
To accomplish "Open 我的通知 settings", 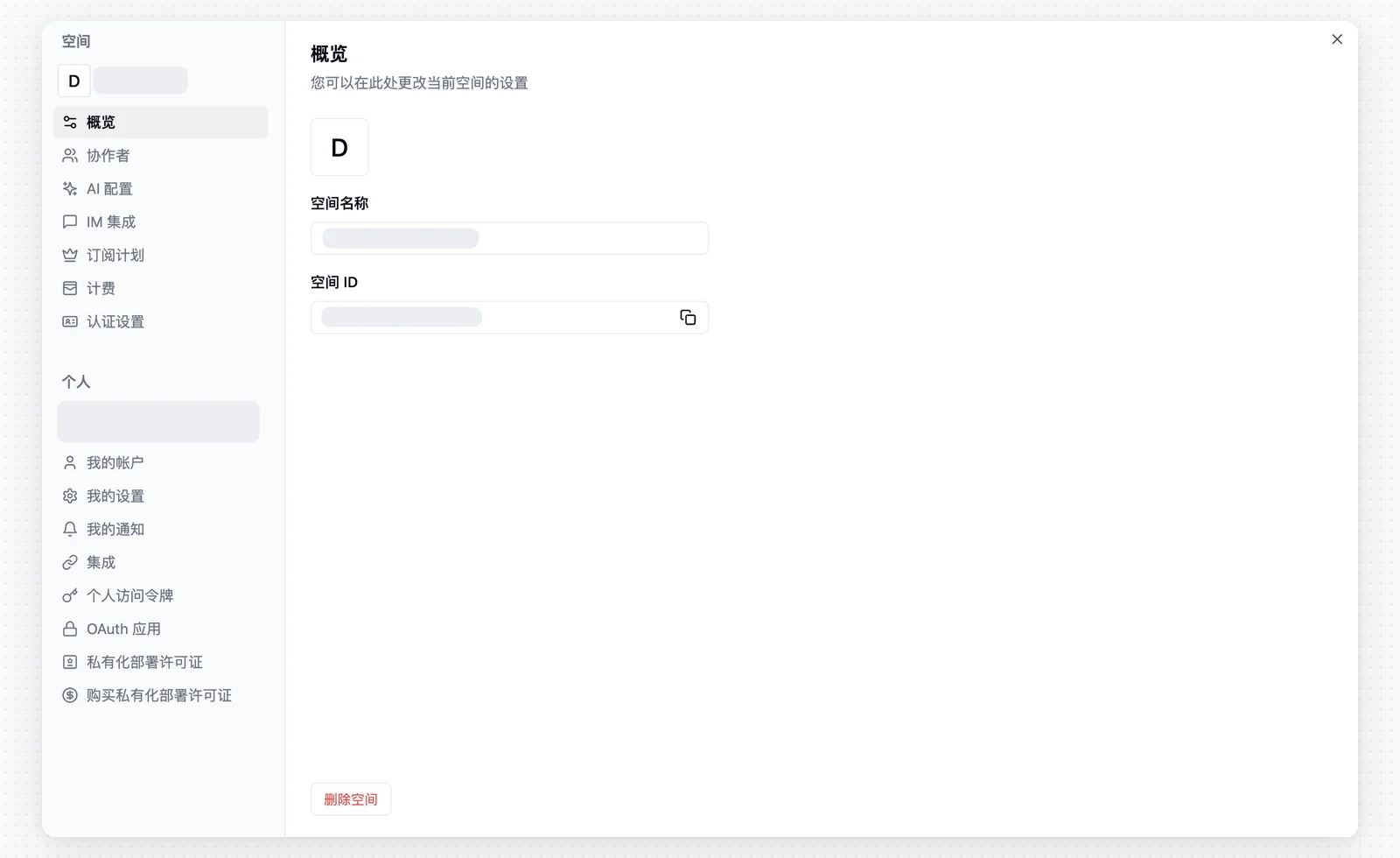I will point(161,530).
